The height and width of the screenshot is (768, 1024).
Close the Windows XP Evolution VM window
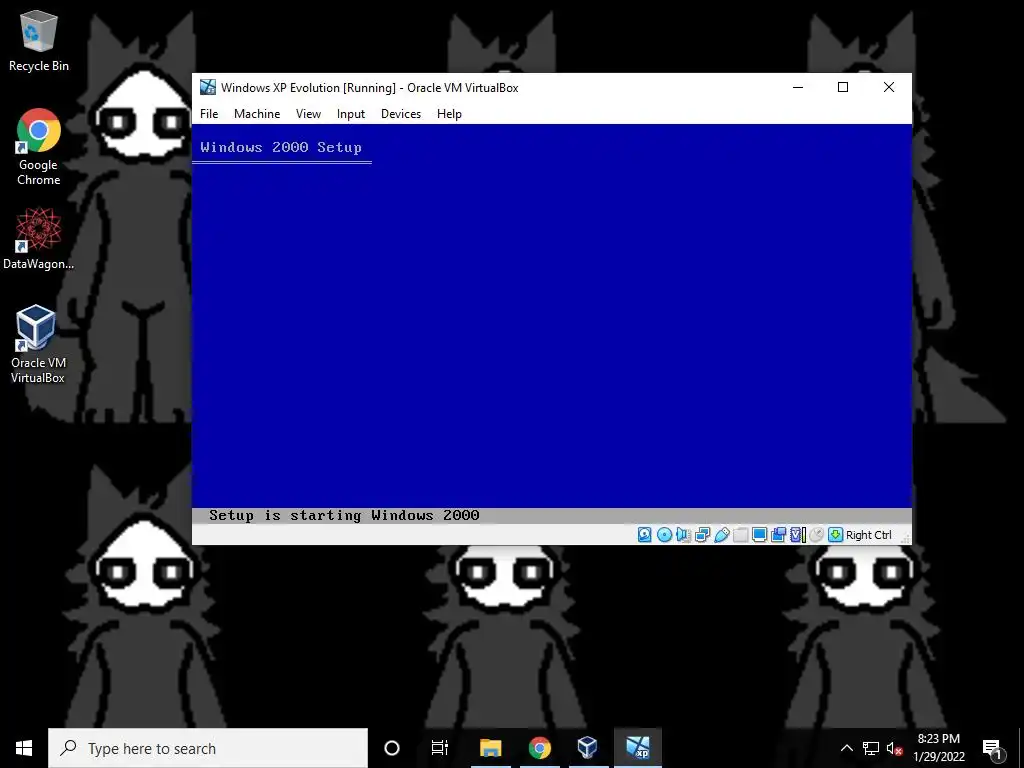click(889, 87)
